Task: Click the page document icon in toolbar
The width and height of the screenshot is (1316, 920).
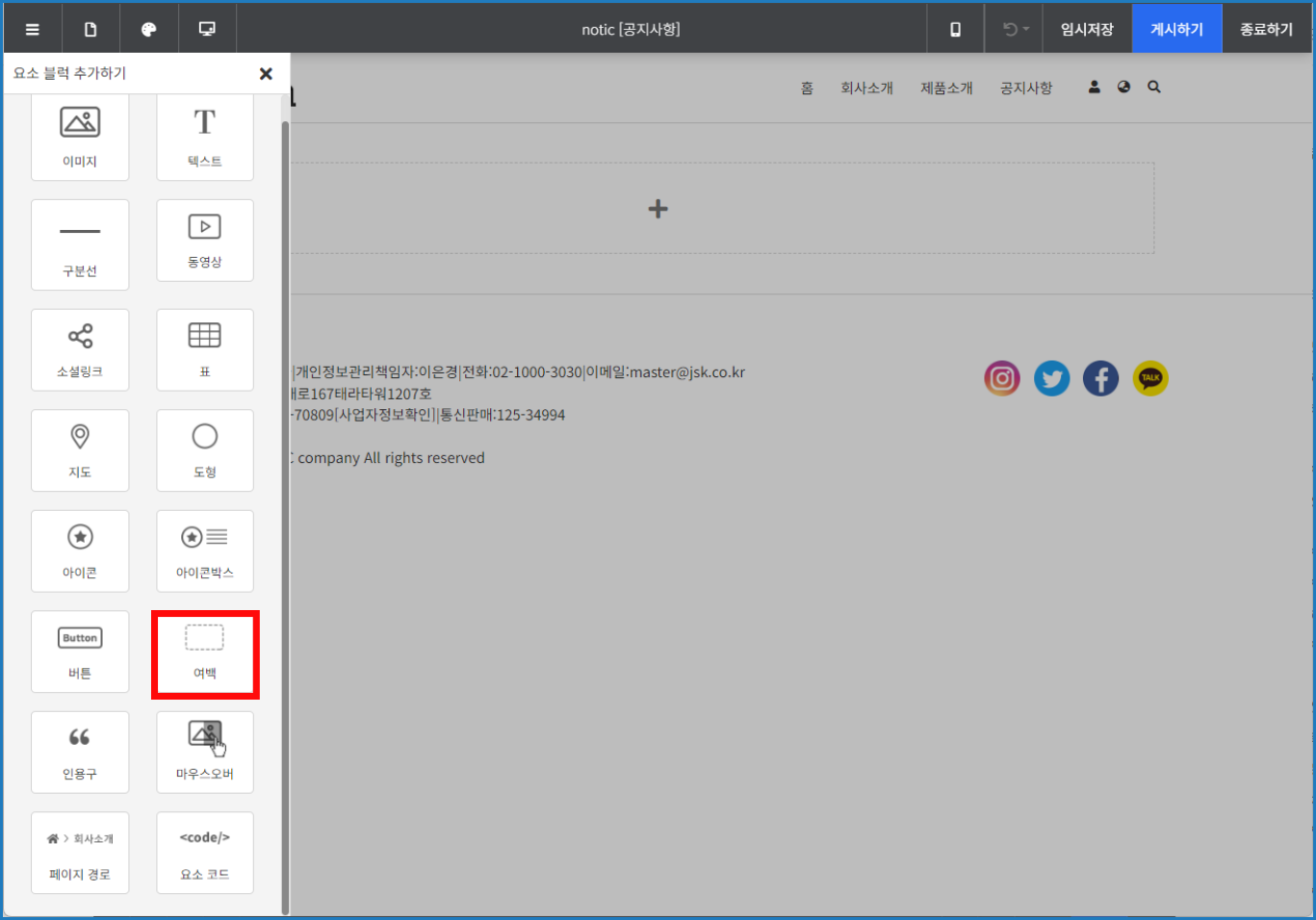Action: coord(90,29)
